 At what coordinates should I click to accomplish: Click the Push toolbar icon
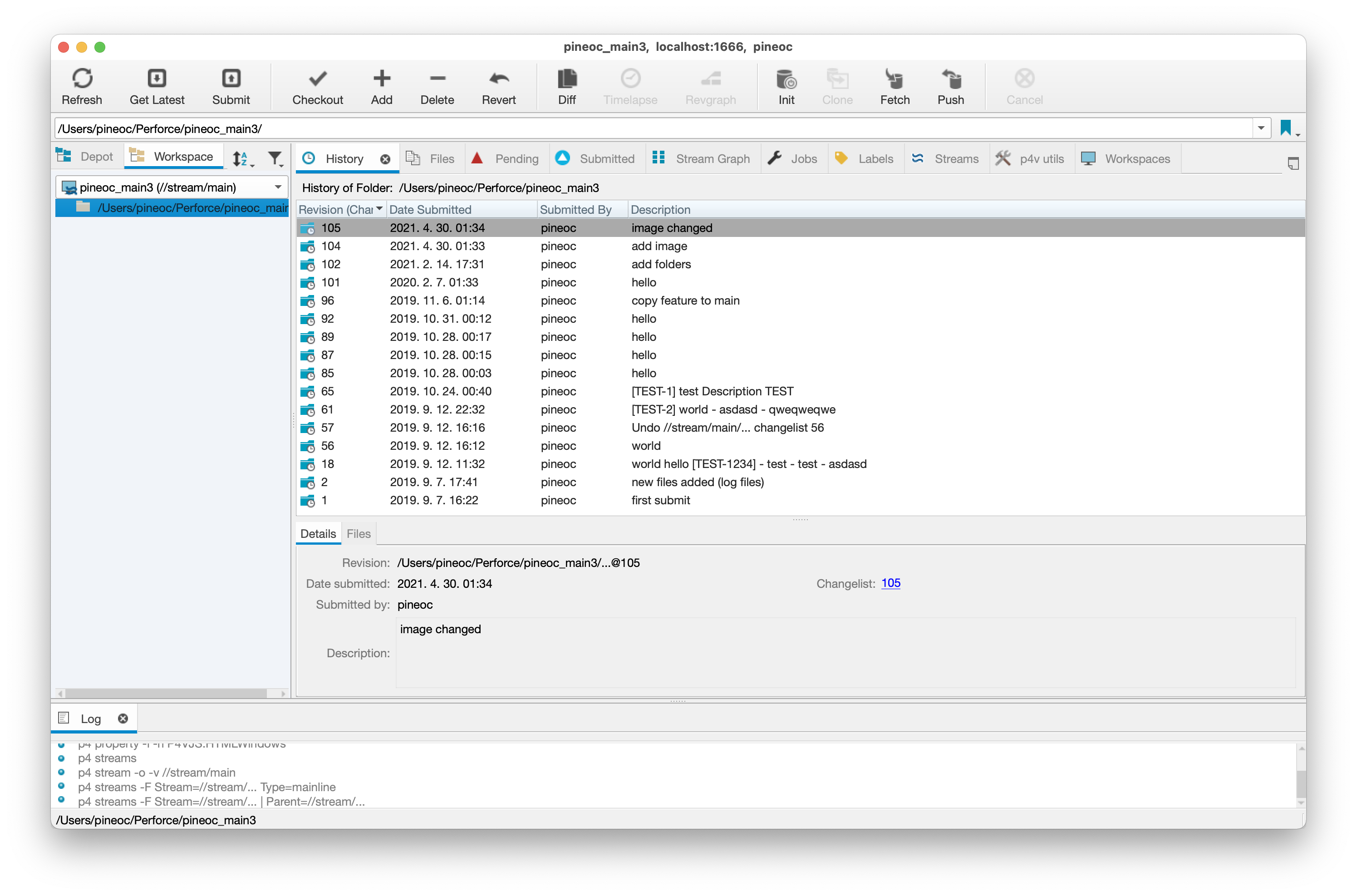(x=950, y=86)
